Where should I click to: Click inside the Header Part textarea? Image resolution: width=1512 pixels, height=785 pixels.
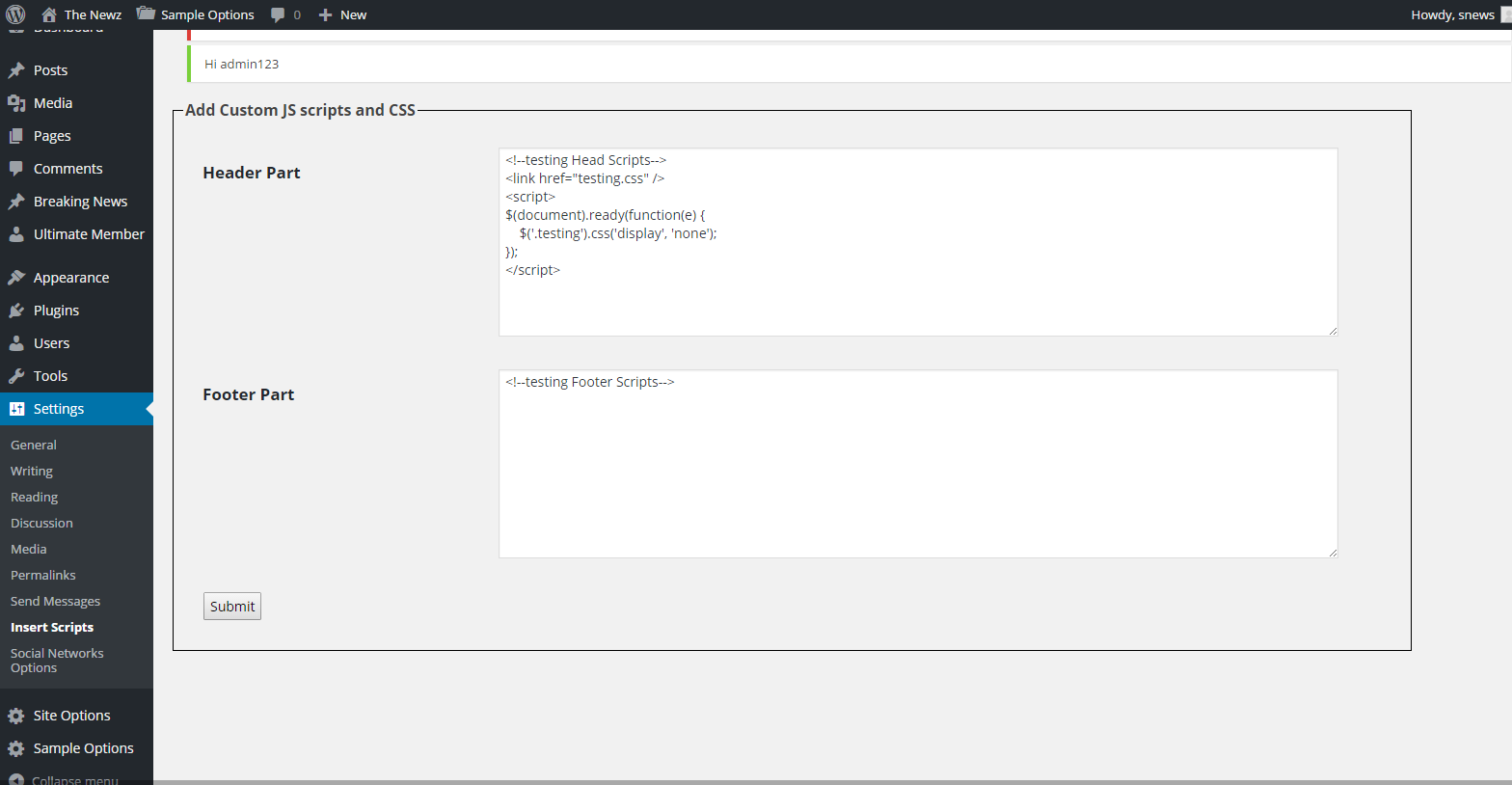point(918,242)
